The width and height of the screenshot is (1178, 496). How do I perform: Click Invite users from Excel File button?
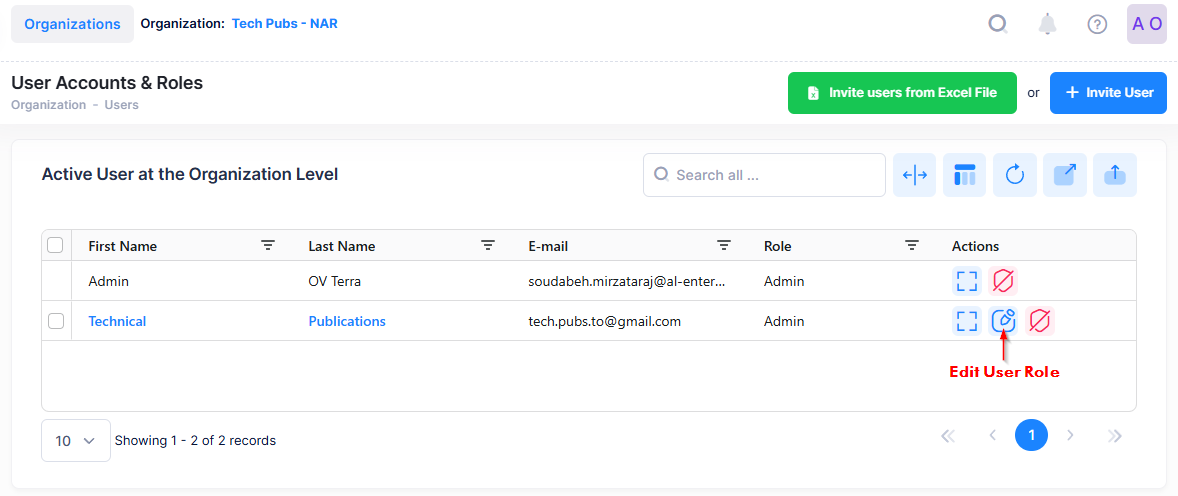[902, 93]
